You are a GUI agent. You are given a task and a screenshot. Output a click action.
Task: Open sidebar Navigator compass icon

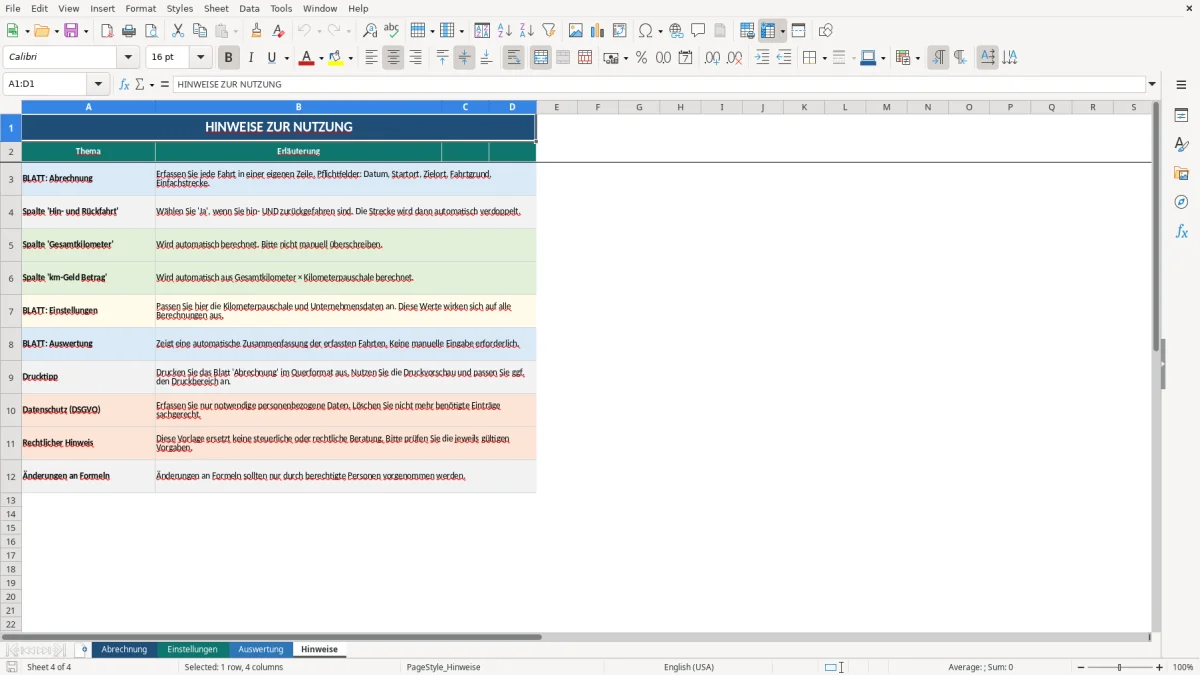coord(1181,202)
